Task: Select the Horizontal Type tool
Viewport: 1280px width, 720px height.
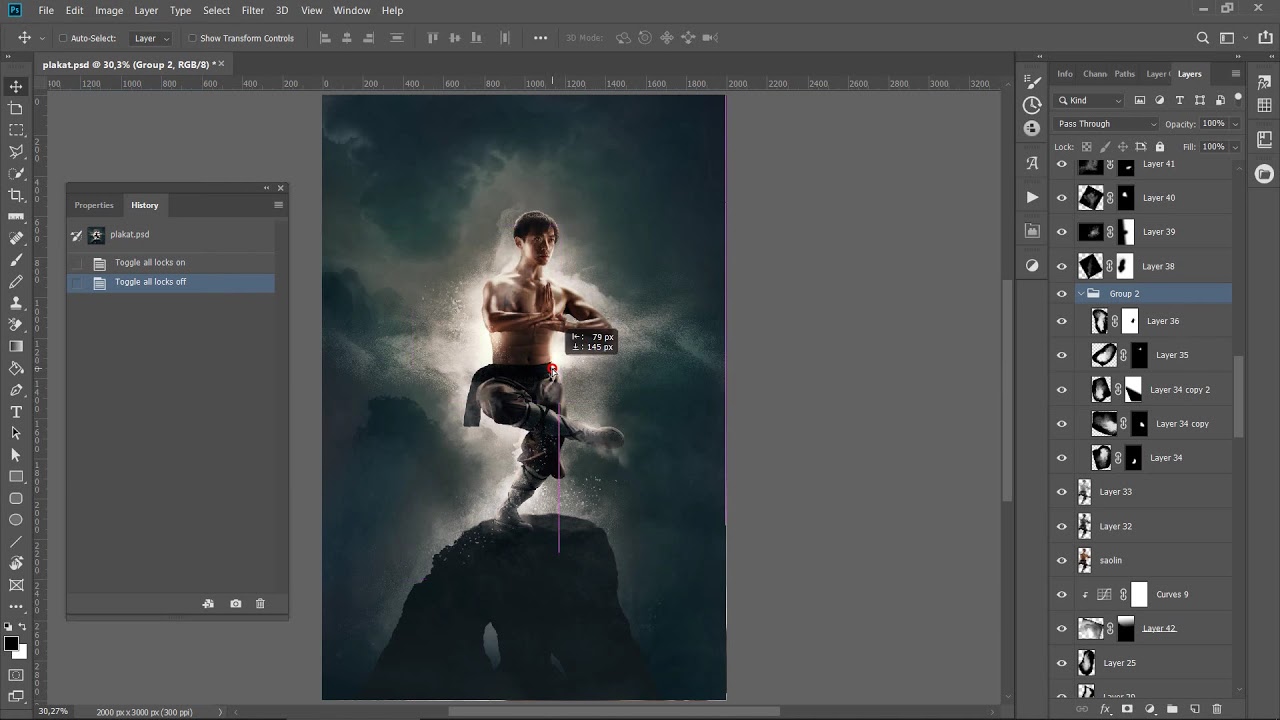Action: pyautogui.click(x=16, y=412)
